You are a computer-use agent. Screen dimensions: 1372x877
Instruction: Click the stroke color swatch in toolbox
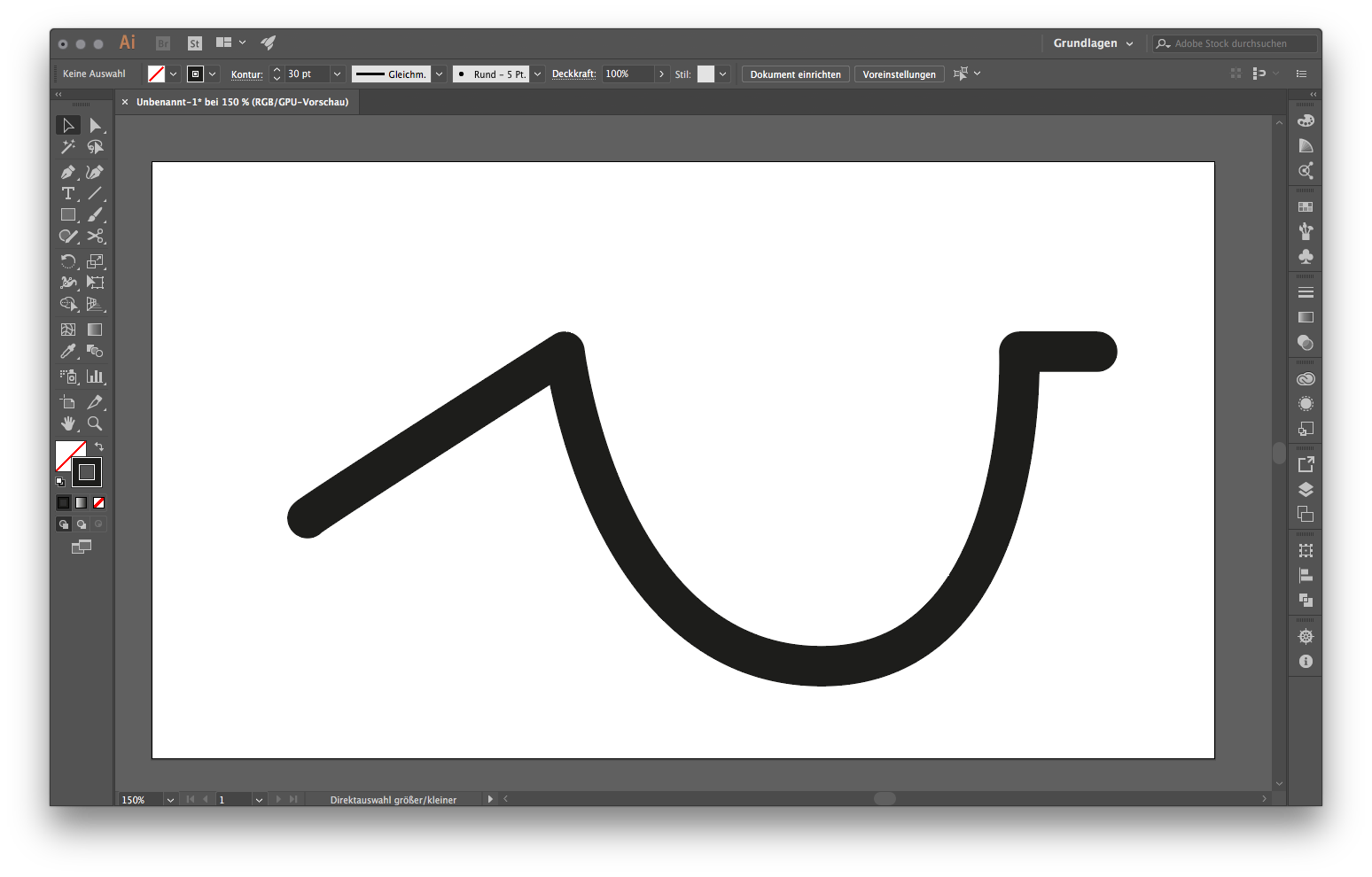click(87, 472)
